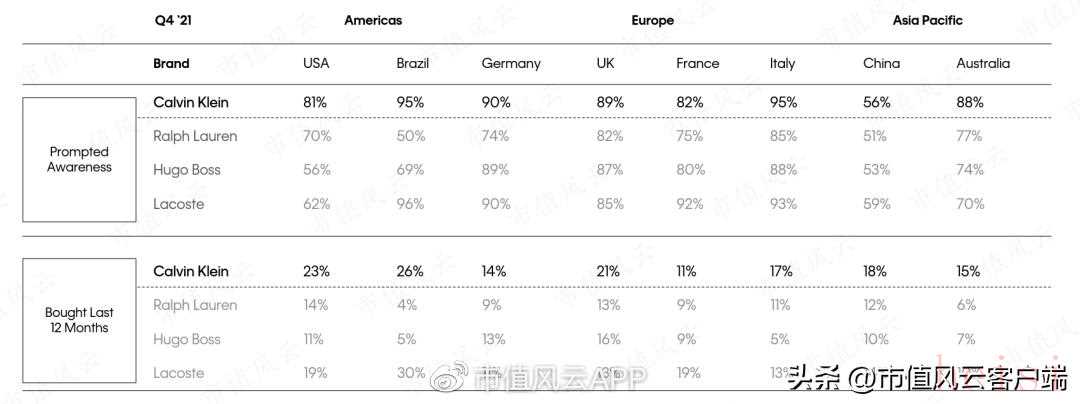
Task: Select the Asia Pacific region header
Action: [x=928, y=20]
